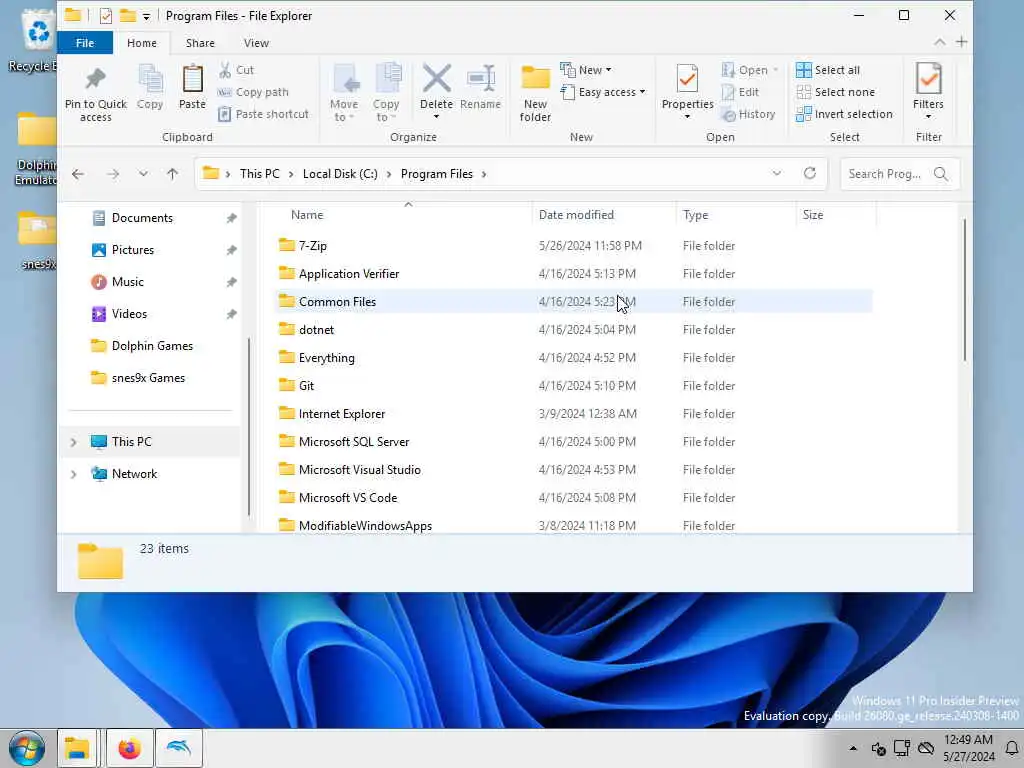Image resolution: width=1024 pixels, height=768 pixels.
Task: Select Videos in navigation pane
Action: 129,314
